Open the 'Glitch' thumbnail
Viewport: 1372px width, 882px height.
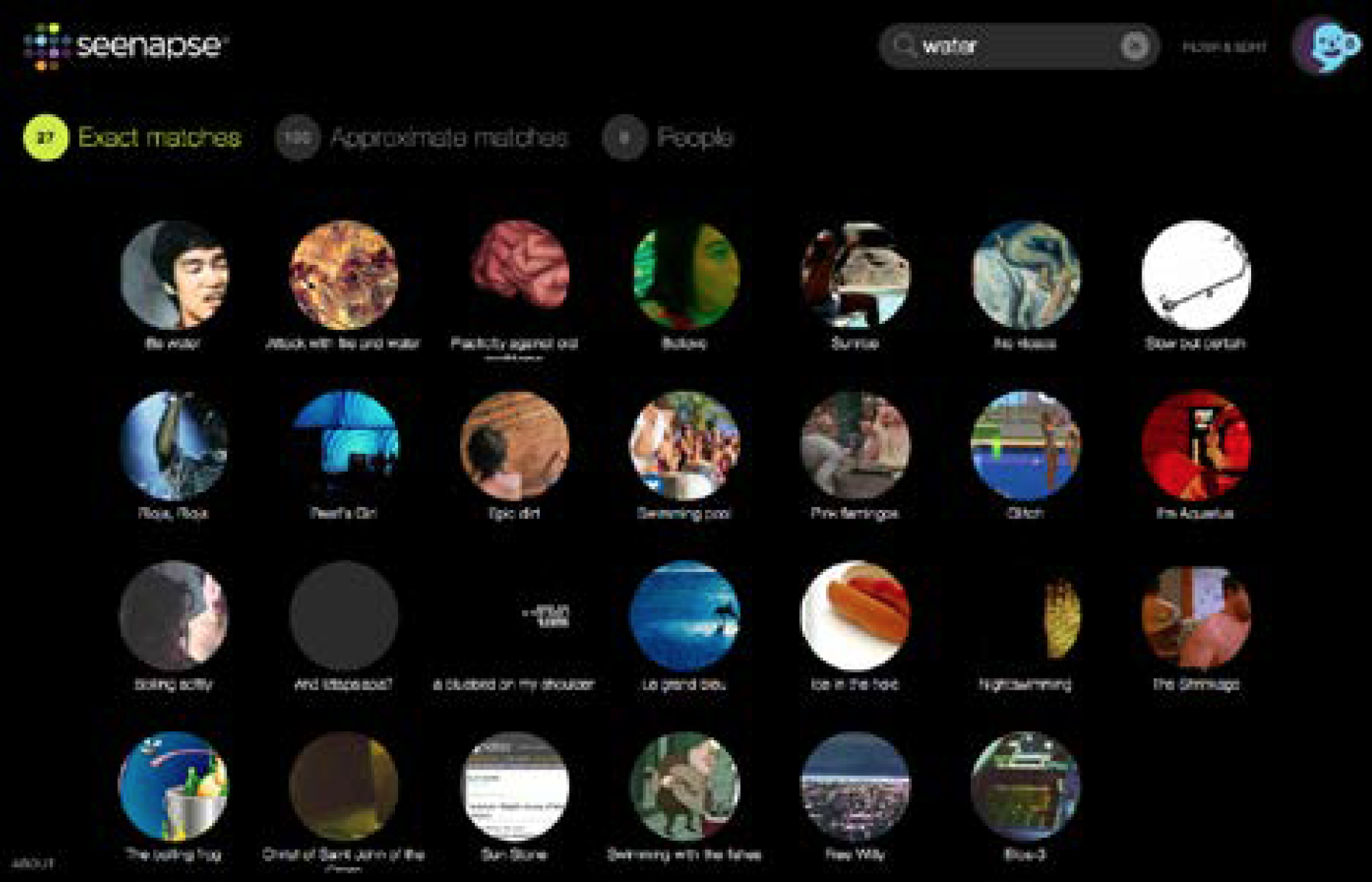(1025, 446)
